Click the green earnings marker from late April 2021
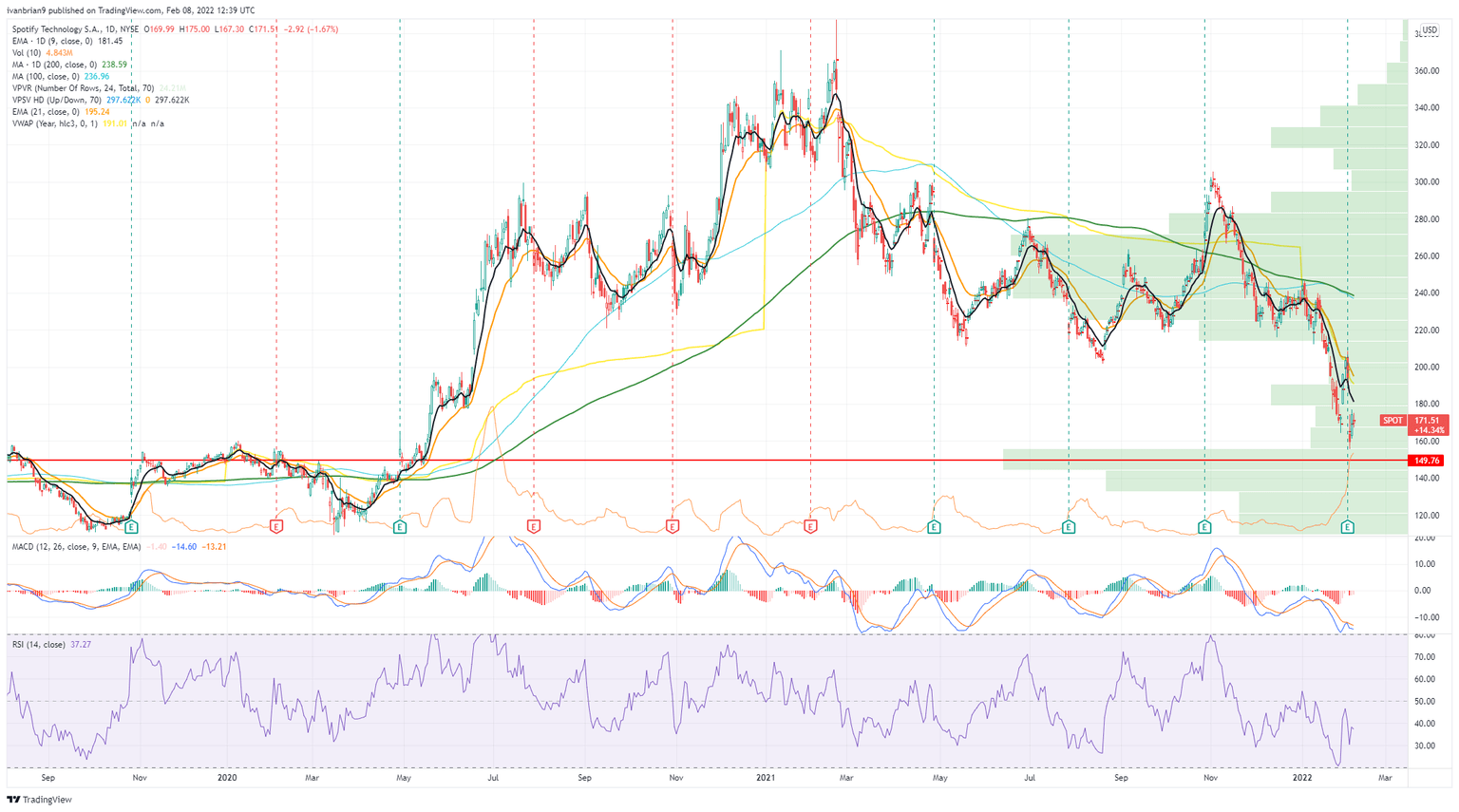Viewport: 1459px width, 812px height. pyautogui.click(x=935, y=526)
